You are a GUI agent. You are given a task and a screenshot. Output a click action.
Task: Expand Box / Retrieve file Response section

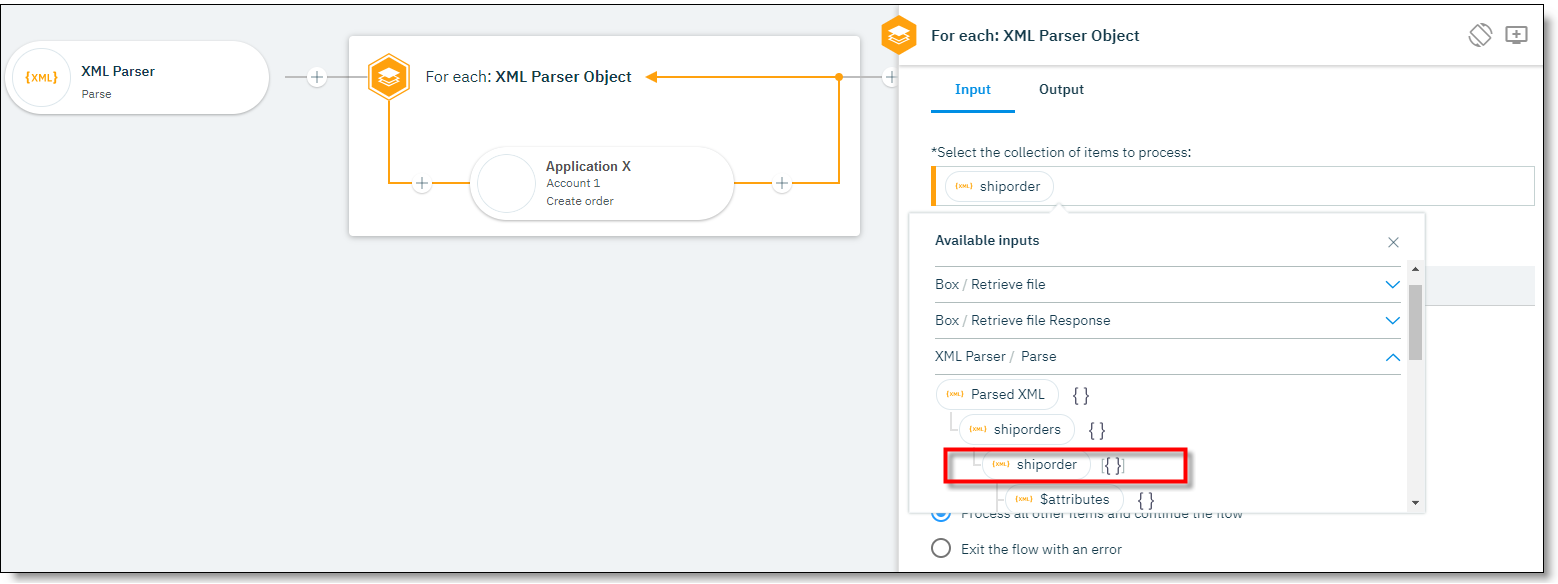click(x=1392, y=321)
